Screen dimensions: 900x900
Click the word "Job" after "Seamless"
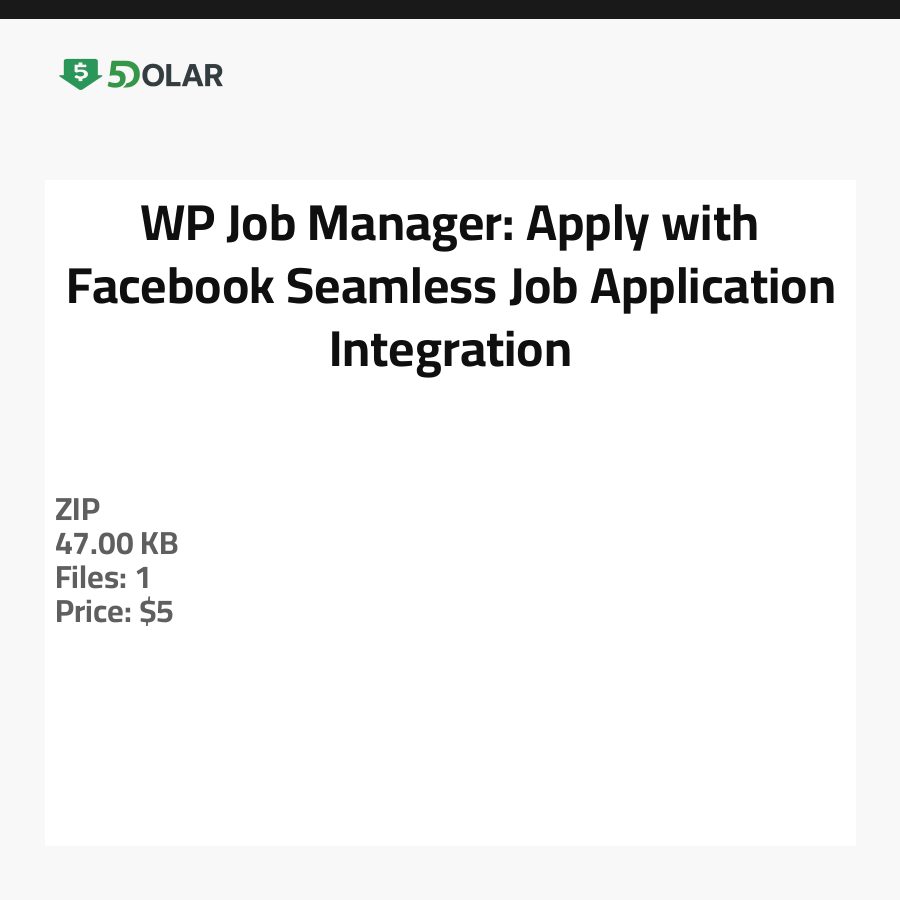(x=542, y=288)
